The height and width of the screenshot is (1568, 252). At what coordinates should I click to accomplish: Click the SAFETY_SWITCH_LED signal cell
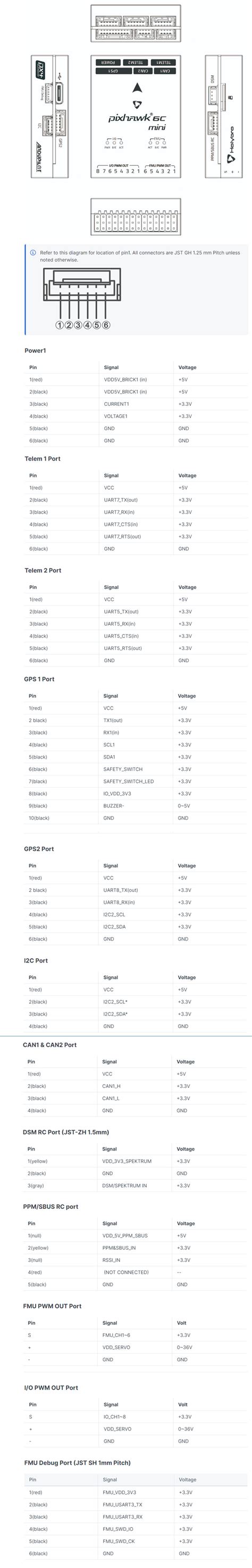tap(129, 781)
